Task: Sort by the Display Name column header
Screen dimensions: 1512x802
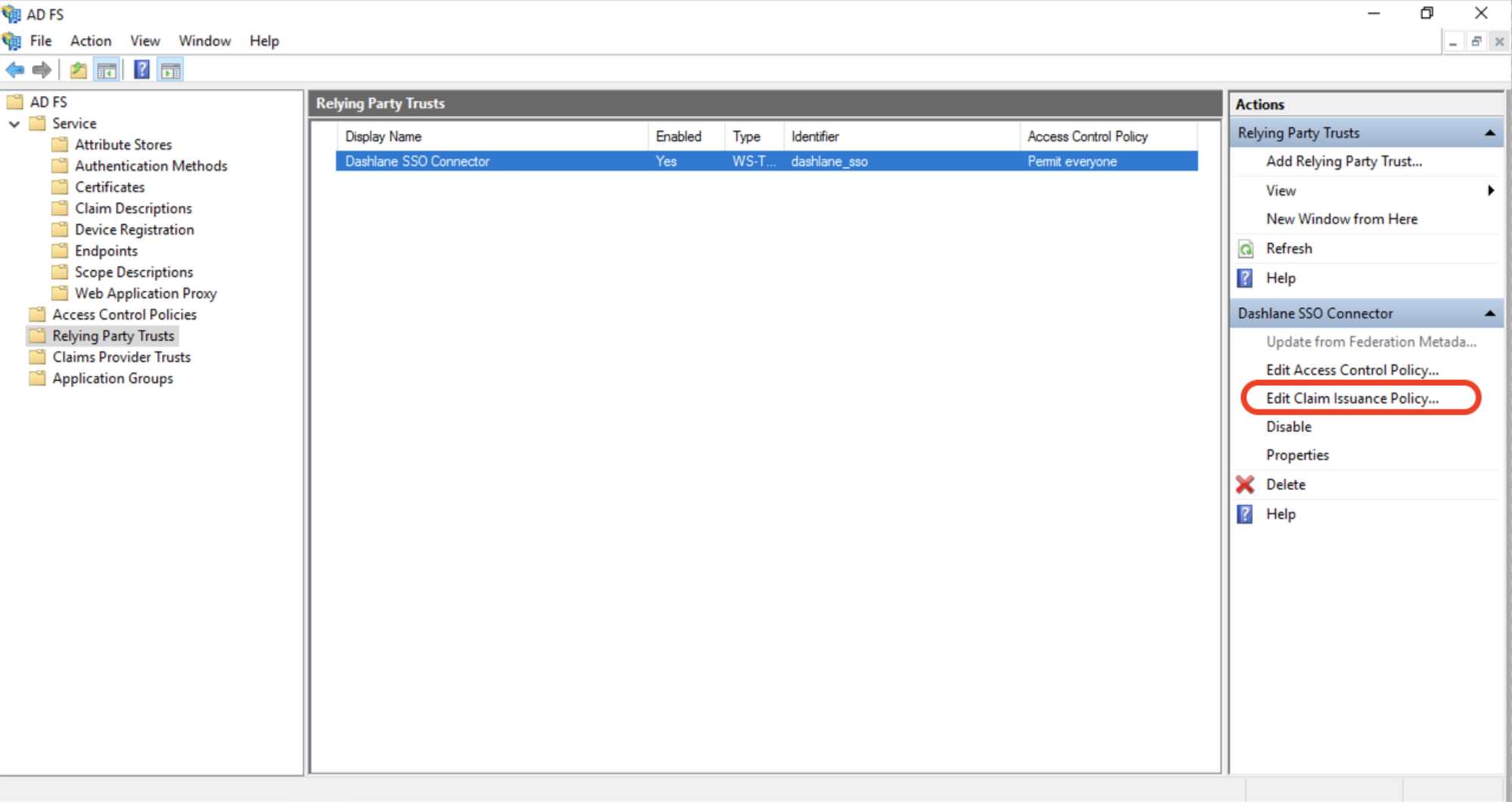Action: point(493,136)
